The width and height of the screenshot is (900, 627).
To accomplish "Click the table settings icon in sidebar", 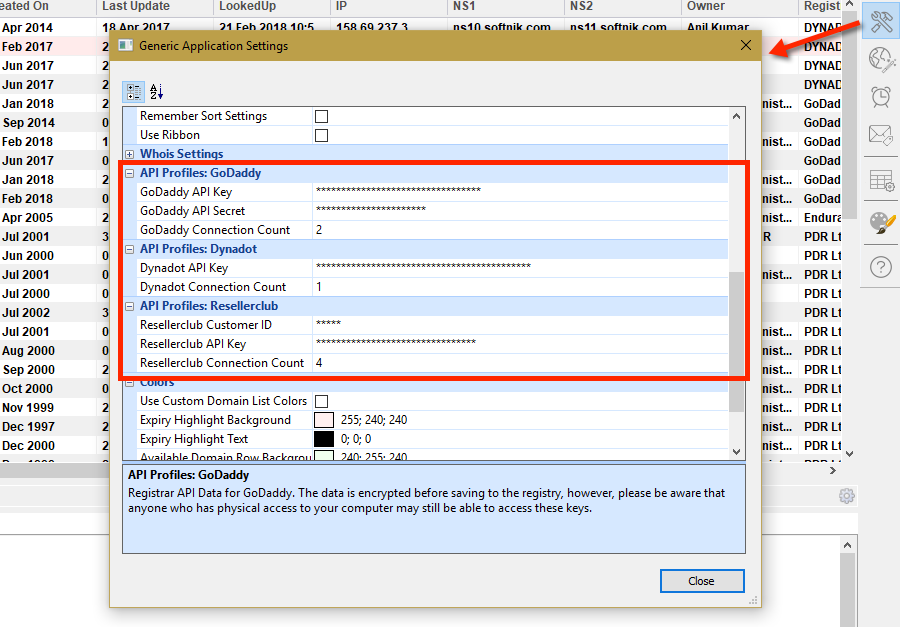I will (x=880, y=181).
